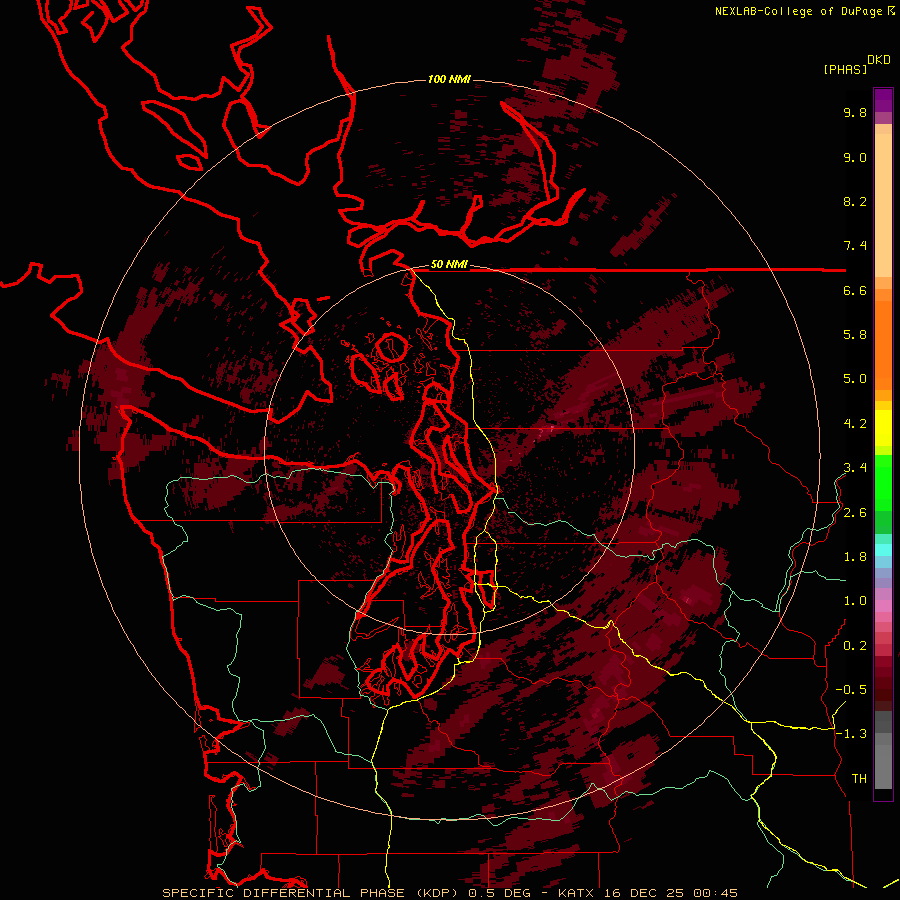Click the DKD legend title
The height and width of the screenshot is (900, 900).
click(x=879, y=60)
